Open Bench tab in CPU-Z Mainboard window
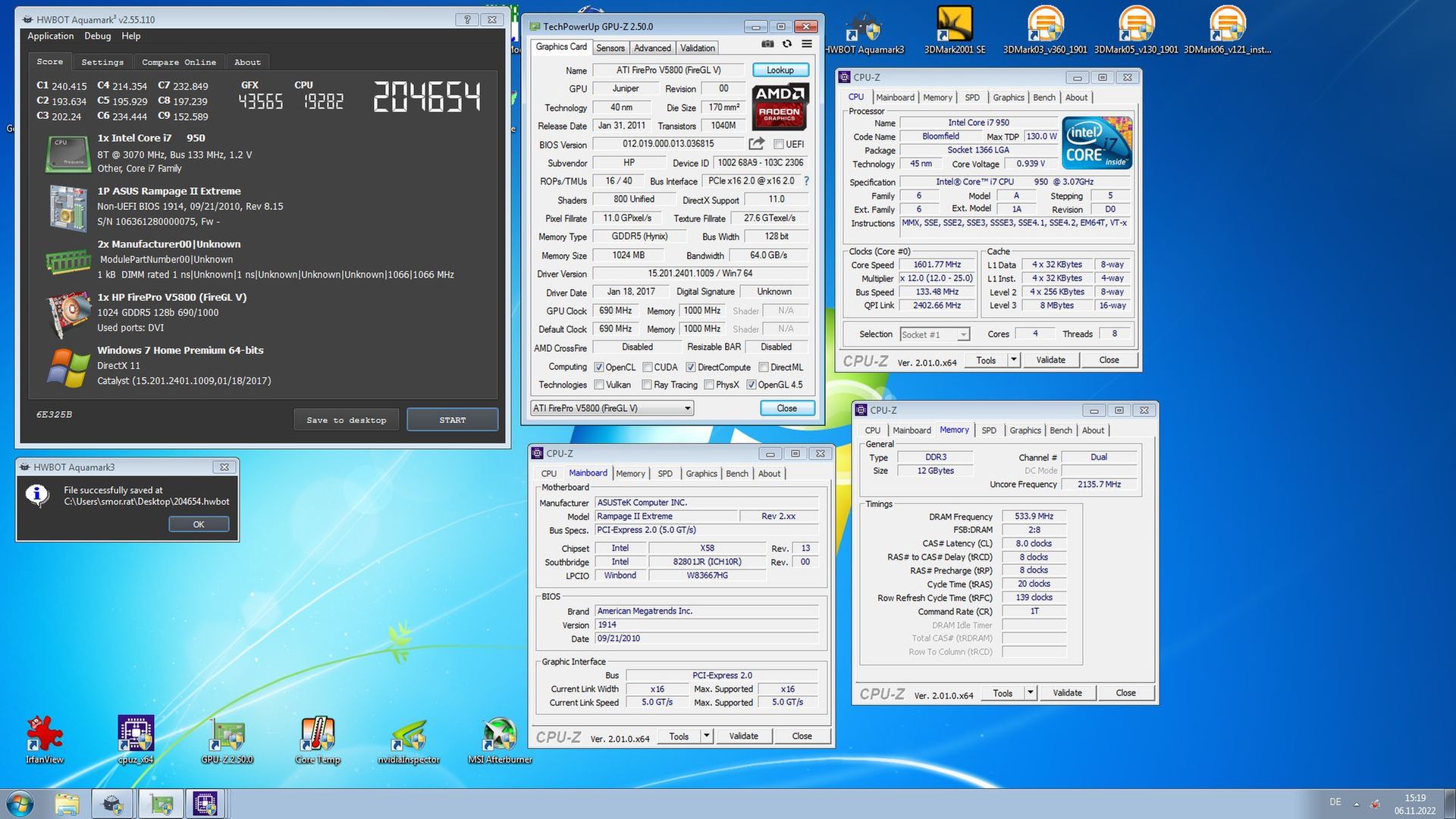Image resolution: width=1456 pixels, height=819 pixels. click(x=737, y=473)
